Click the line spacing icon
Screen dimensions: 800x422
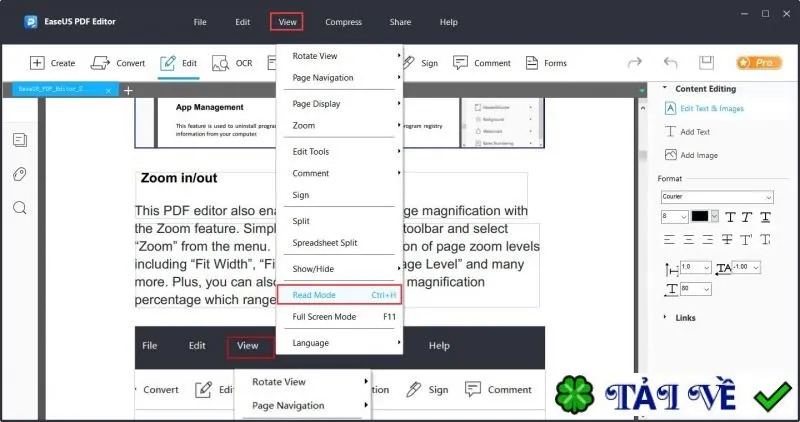[671, 269]
